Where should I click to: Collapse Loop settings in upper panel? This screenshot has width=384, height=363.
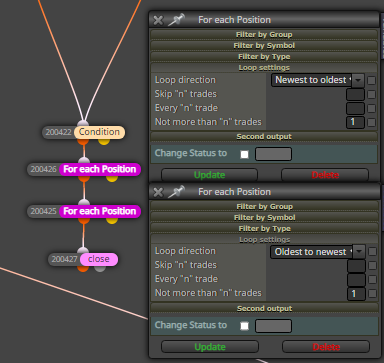tap(264, 68)
